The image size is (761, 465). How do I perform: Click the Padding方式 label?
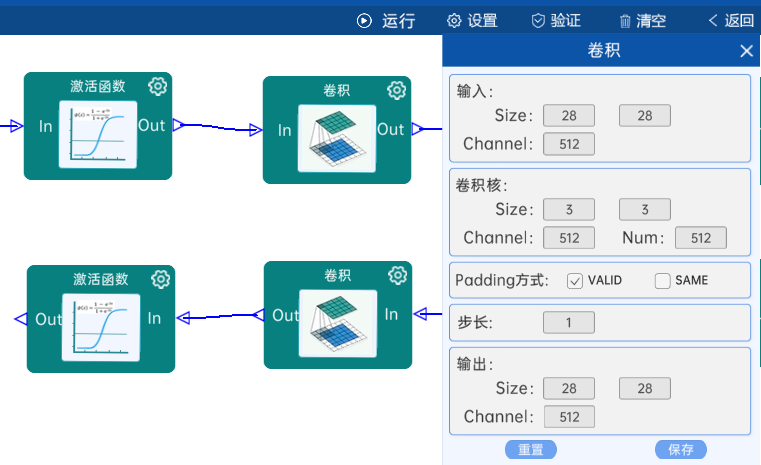point(501,281)
